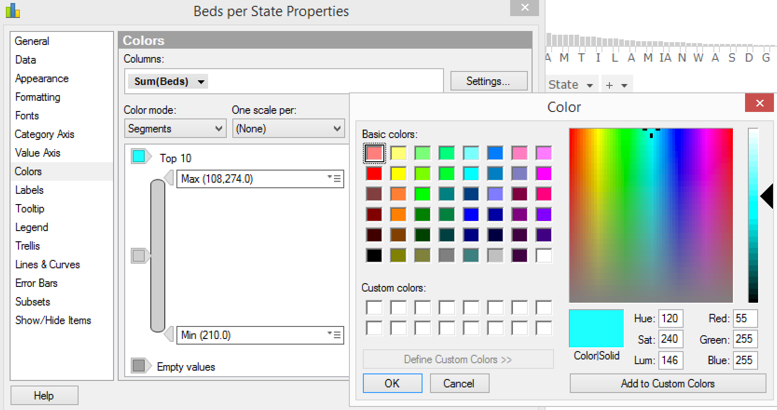Open the One scale per dropdown

pyautogui.click(x=287, y=128)
